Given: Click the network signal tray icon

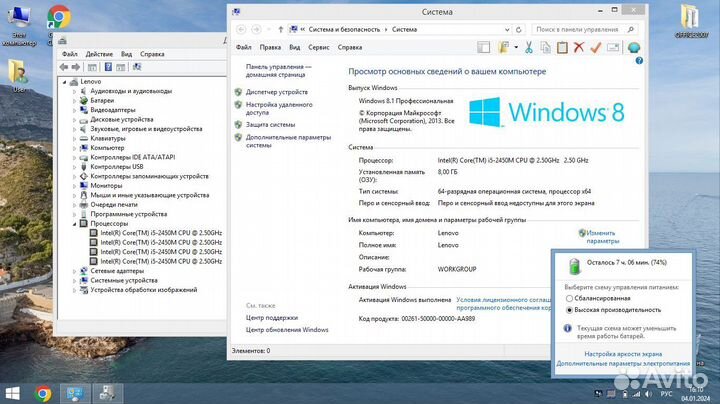Looking at the screenshot, I should pos(636,394).
